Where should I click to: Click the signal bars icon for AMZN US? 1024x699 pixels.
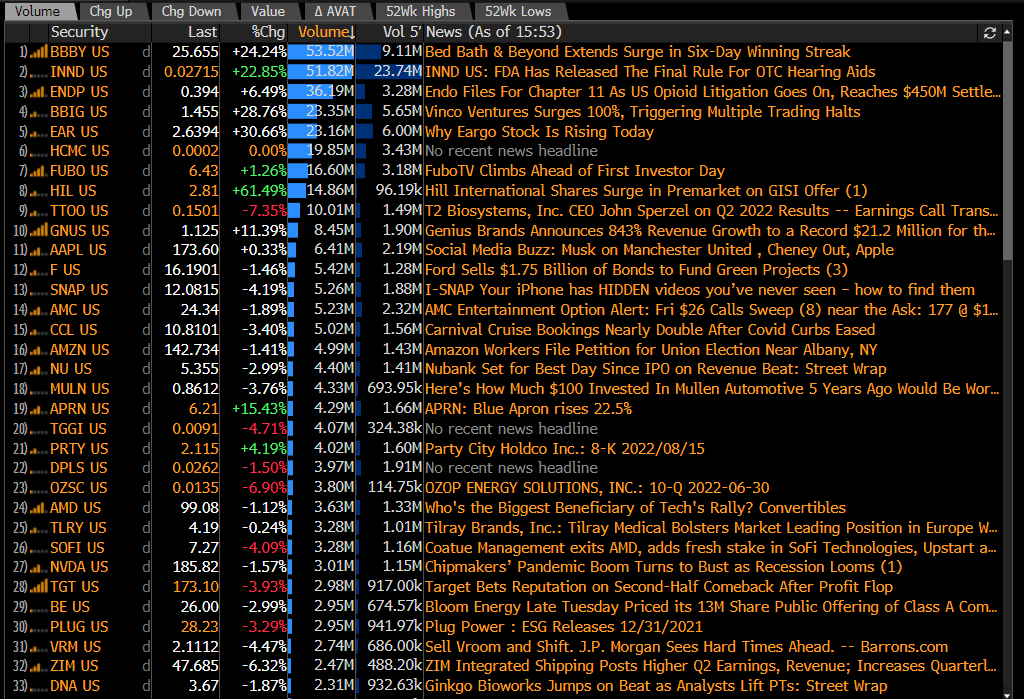(x=39, y=350)
